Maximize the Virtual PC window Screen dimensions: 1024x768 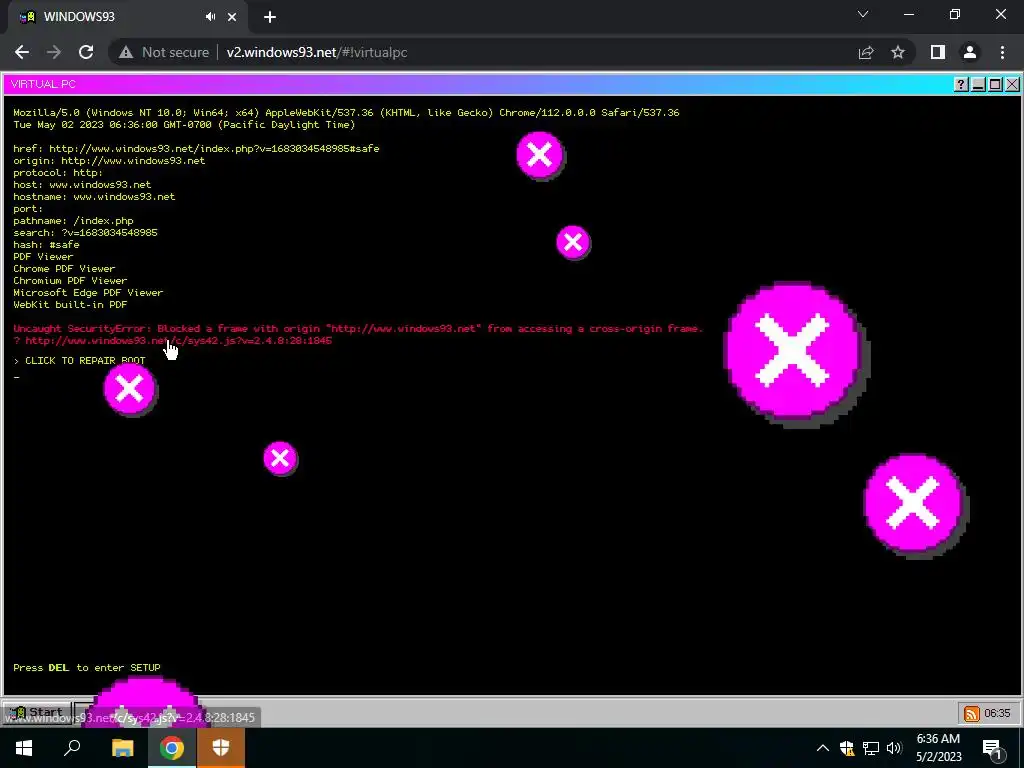coord(995,84)
